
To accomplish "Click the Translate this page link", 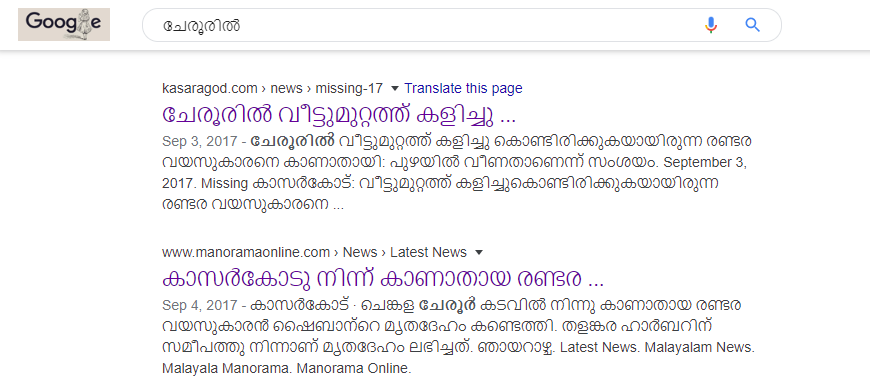I will [x=463, y=88].
